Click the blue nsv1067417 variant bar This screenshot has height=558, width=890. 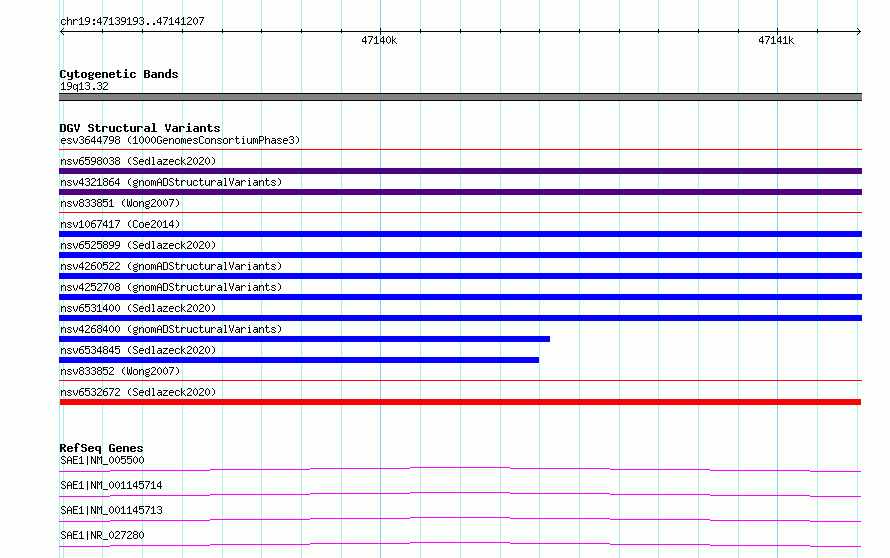tap(460, 234)
